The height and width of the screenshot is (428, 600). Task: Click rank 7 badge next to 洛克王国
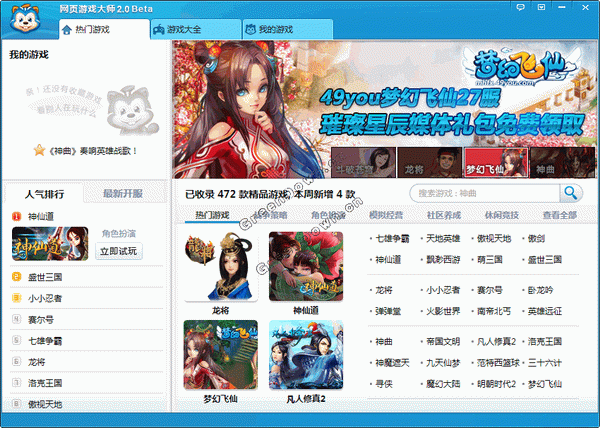[16, 382]
